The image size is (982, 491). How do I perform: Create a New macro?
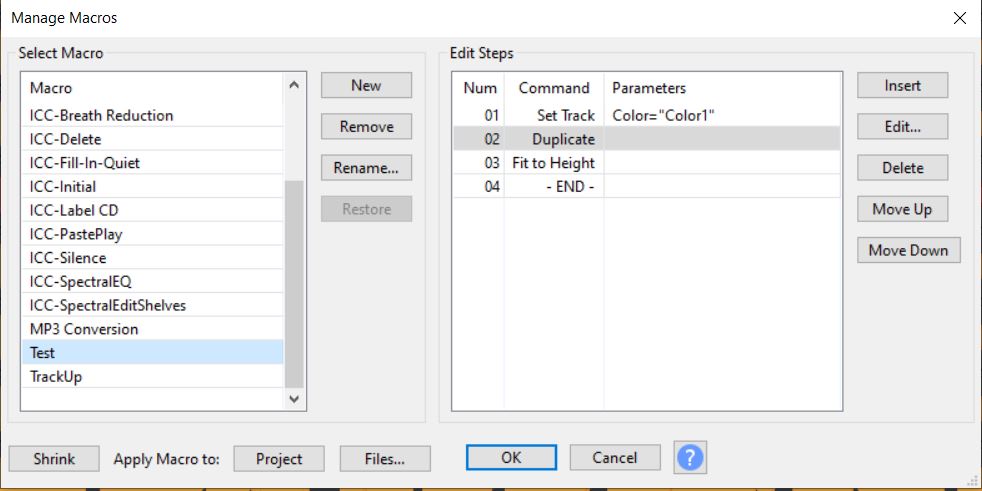[x=366, y=86]
